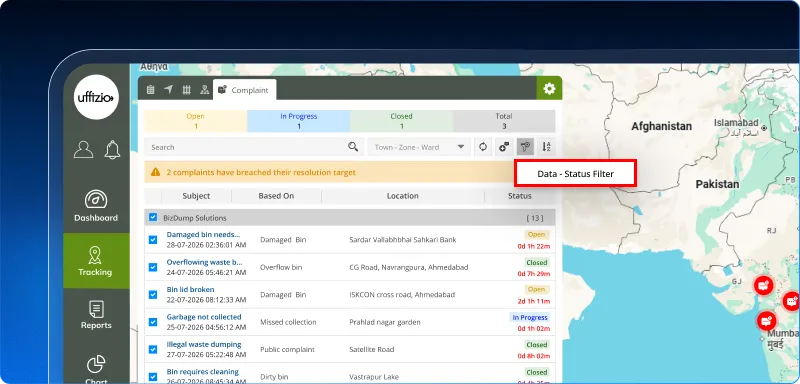Click in the Search field

tap(254, 147)
